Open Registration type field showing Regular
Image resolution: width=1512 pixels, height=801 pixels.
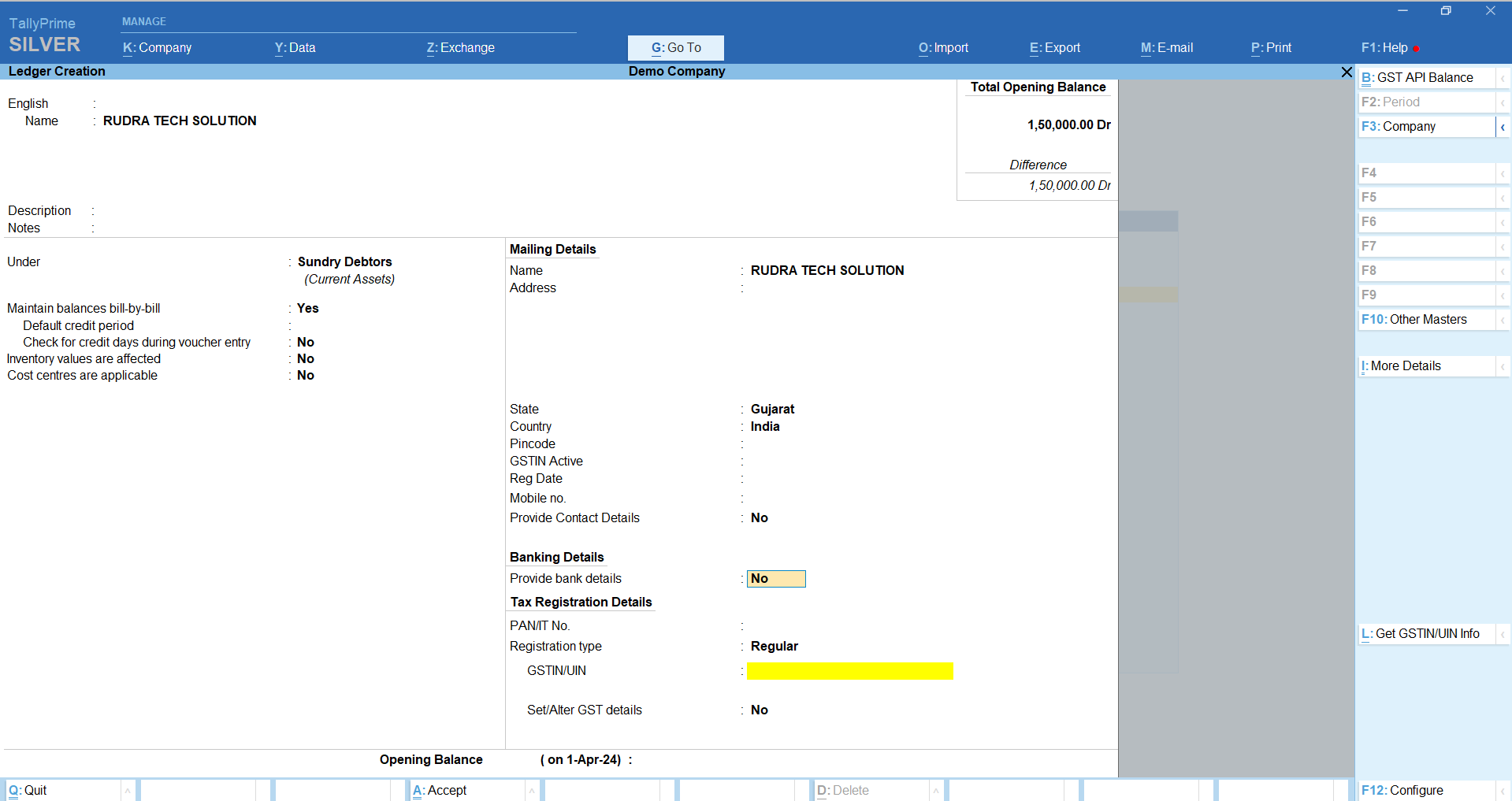[x=774, y=647]
